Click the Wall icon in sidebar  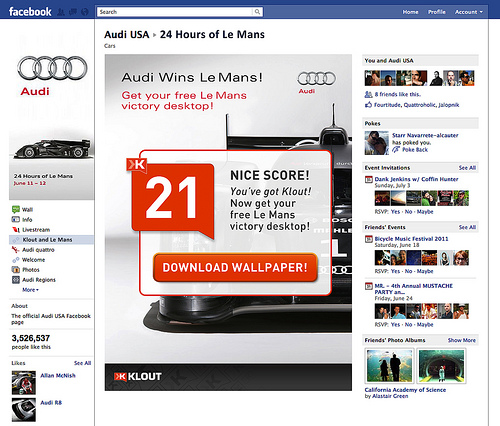pyautogui.click(x=16, y=209)
